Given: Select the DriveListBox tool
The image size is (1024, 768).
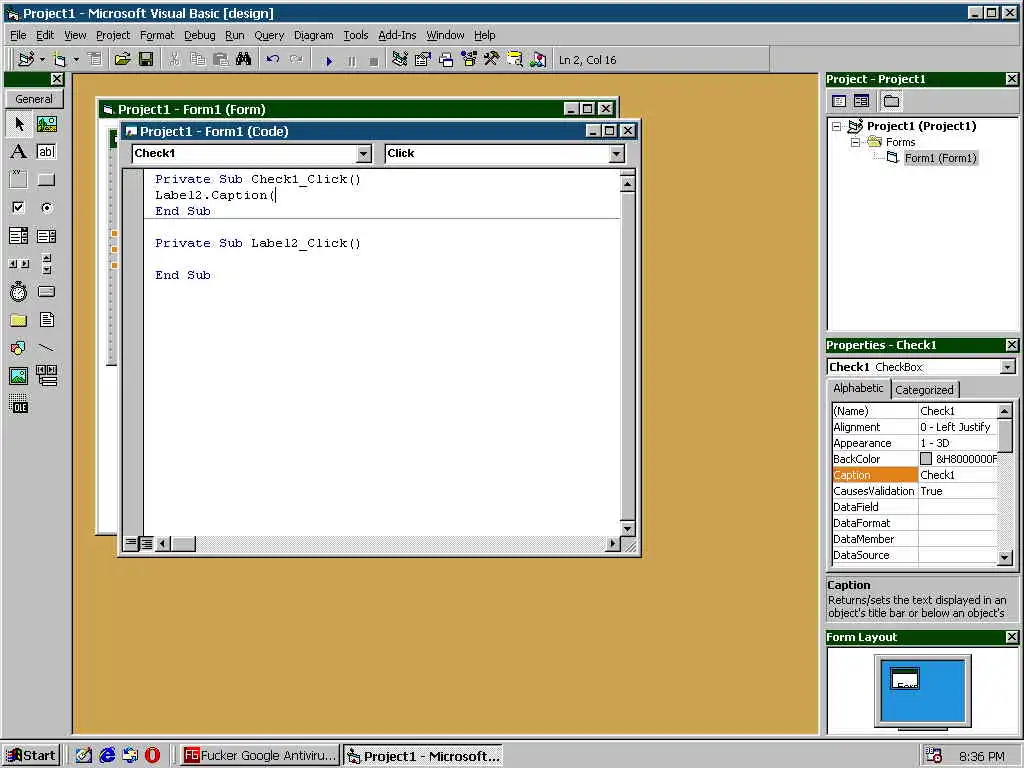Looking at the screenshot, I should [x=46, y=292].
